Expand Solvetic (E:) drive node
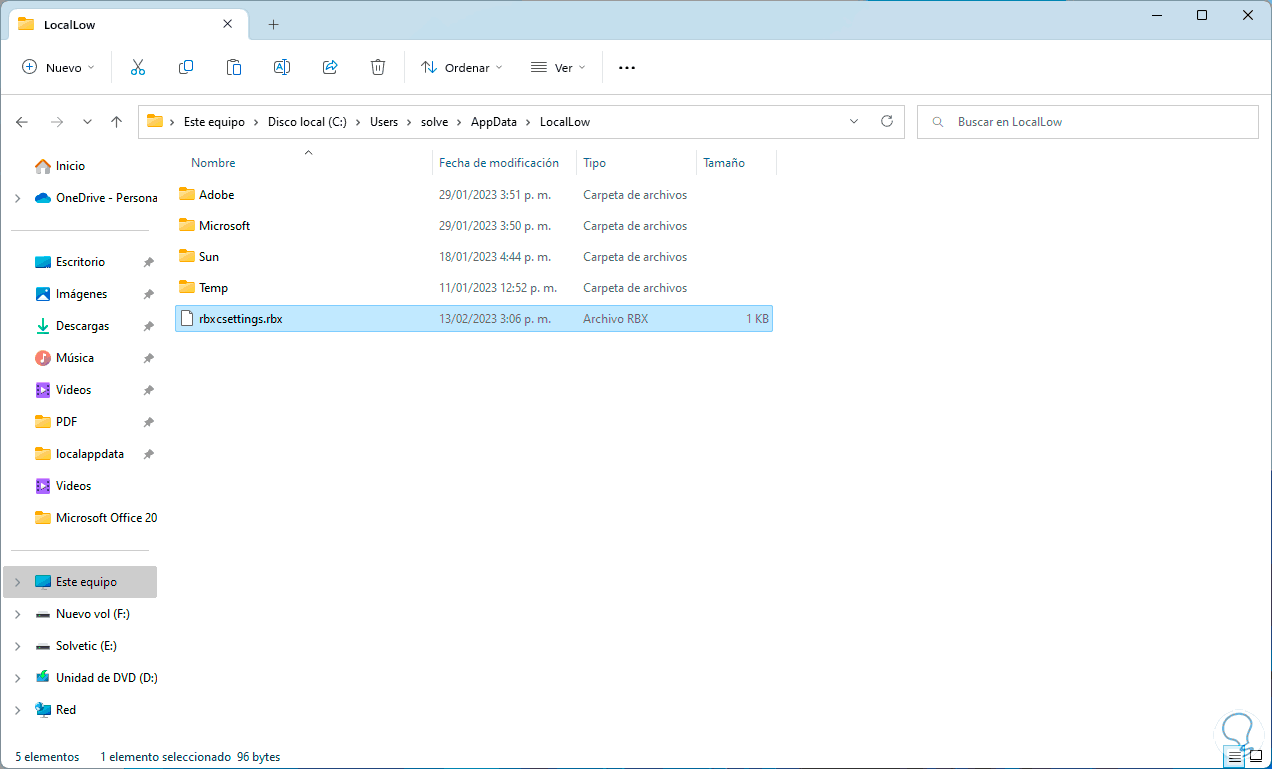Screen dimensions: 1272x769 [17, 646]
